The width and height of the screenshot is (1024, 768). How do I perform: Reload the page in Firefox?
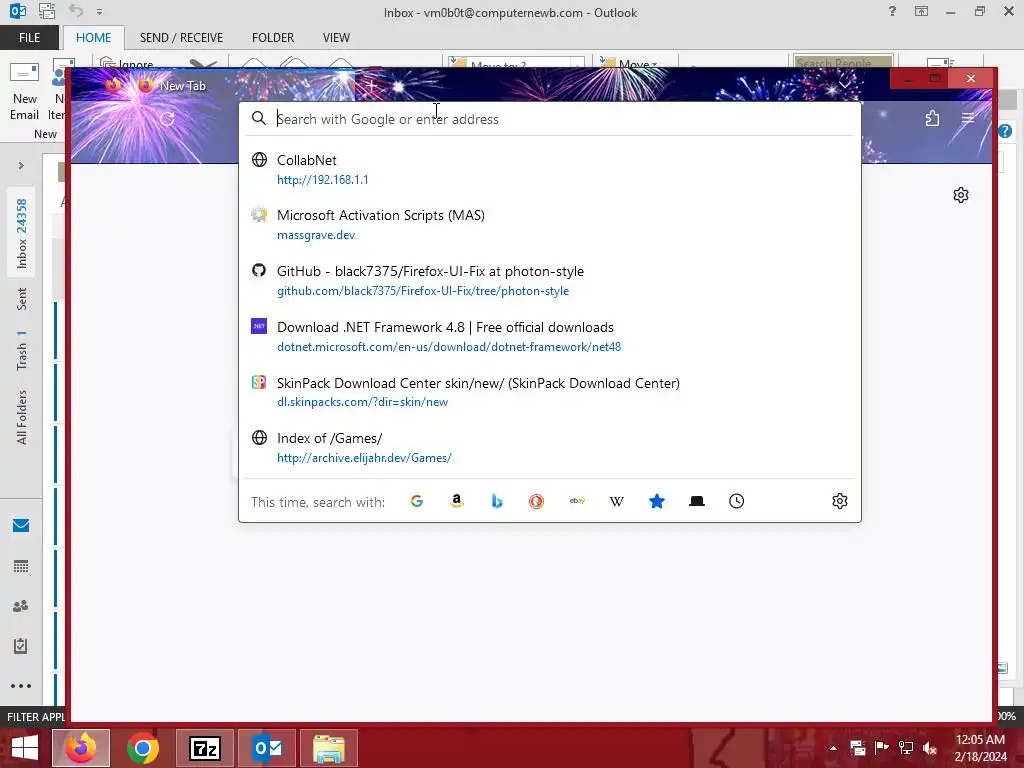coord(167,118)
